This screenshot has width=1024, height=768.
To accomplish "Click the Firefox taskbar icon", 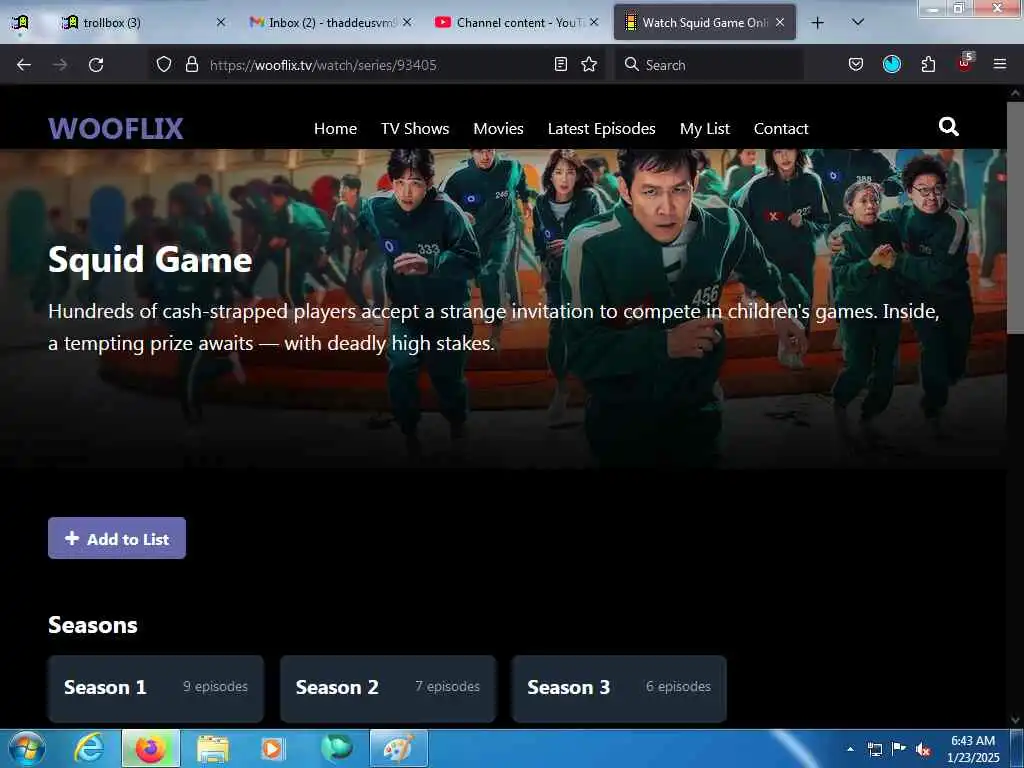I will pos(150,748).
